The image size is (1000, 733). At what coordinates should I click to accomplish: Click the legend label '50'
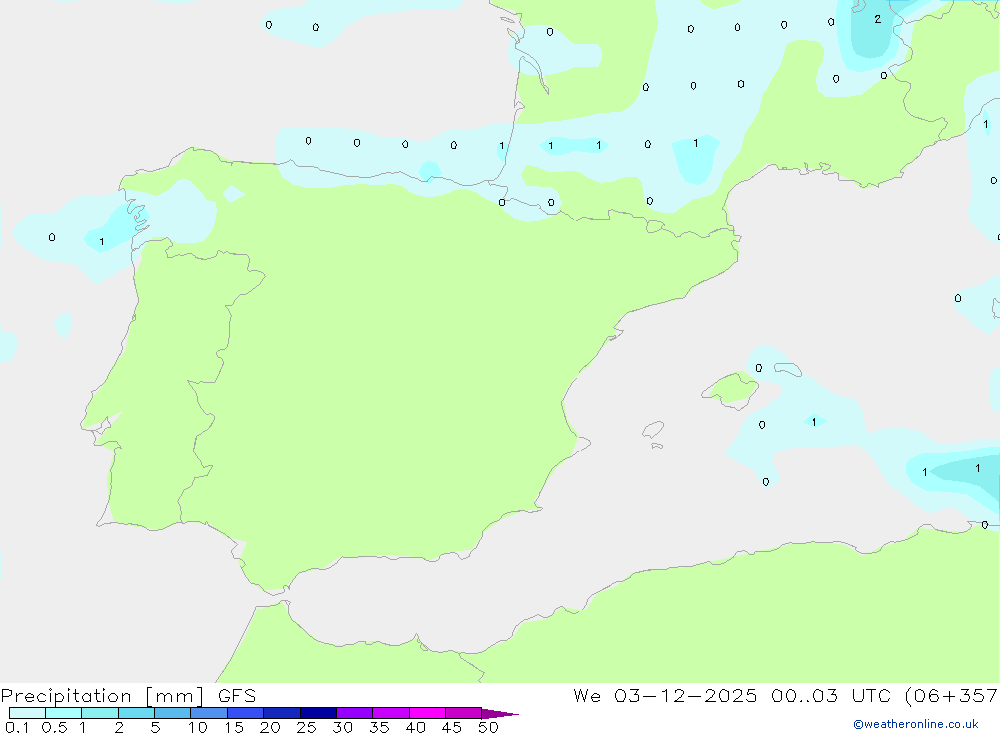488,727
